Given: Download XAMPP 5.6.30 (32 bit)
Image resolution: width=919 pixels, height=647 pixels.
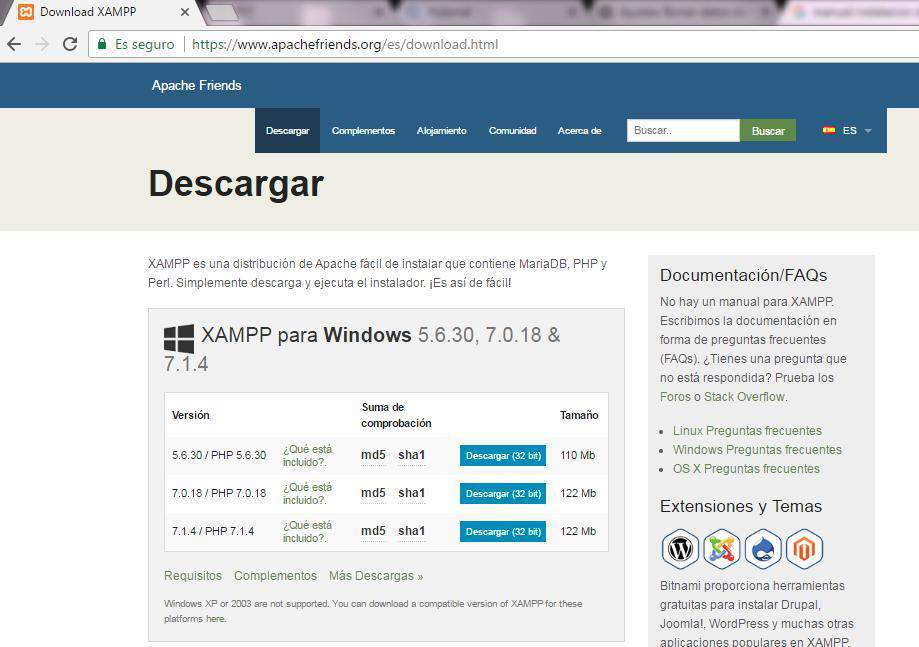Looking at the screenshot, I should pos(503,456).
